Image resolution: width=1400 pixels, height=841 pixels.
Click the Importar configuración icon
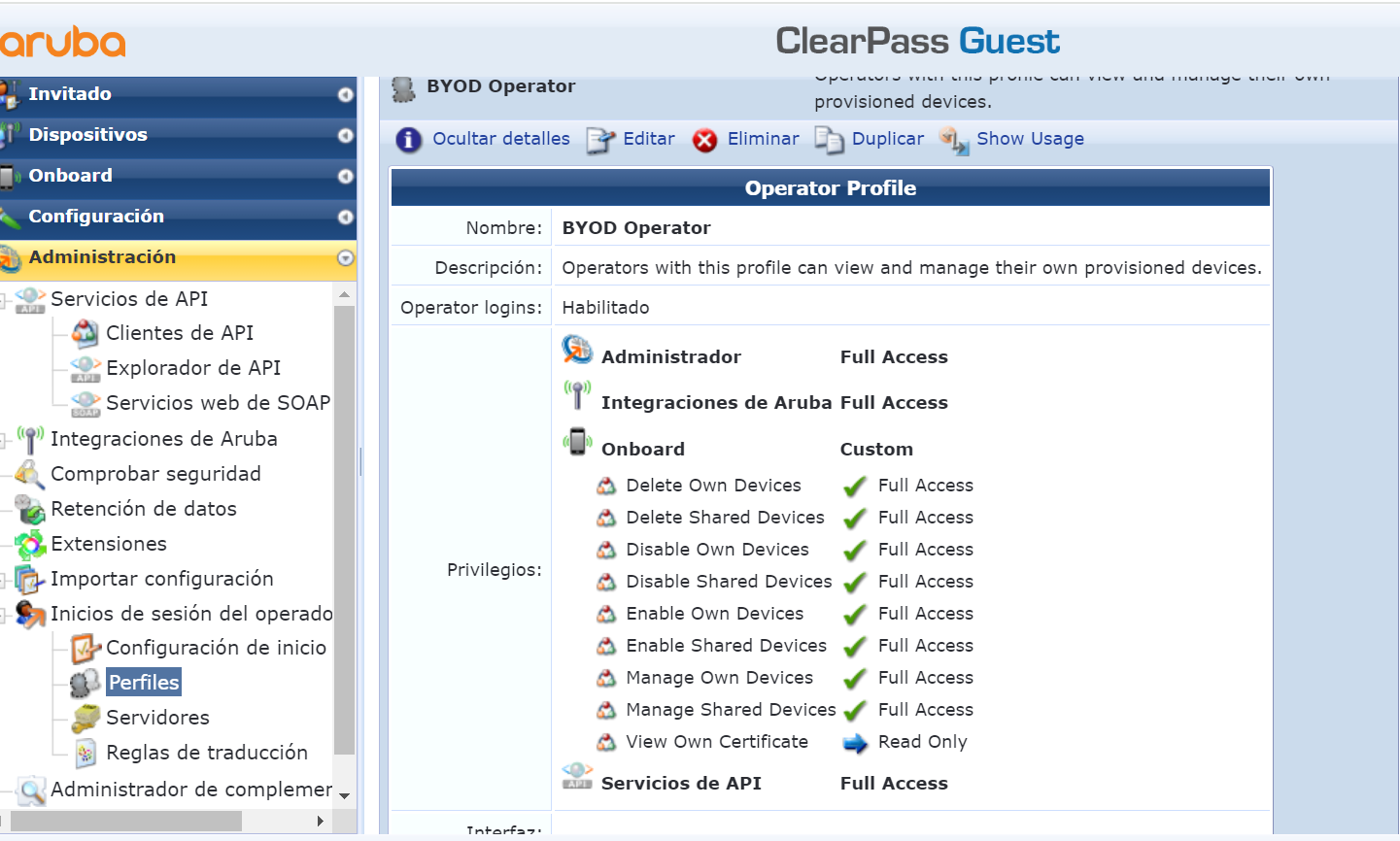click(x=29, y=580)
